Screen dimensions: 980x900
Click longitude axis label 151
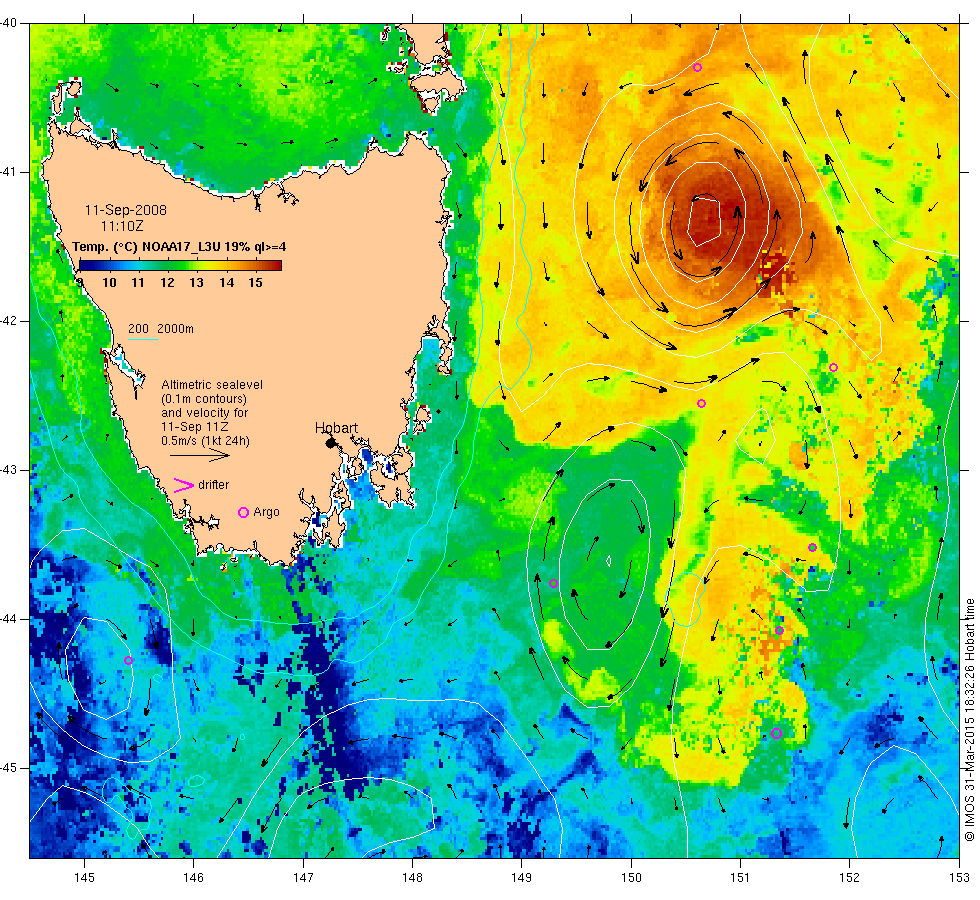(x=740, y=878)
